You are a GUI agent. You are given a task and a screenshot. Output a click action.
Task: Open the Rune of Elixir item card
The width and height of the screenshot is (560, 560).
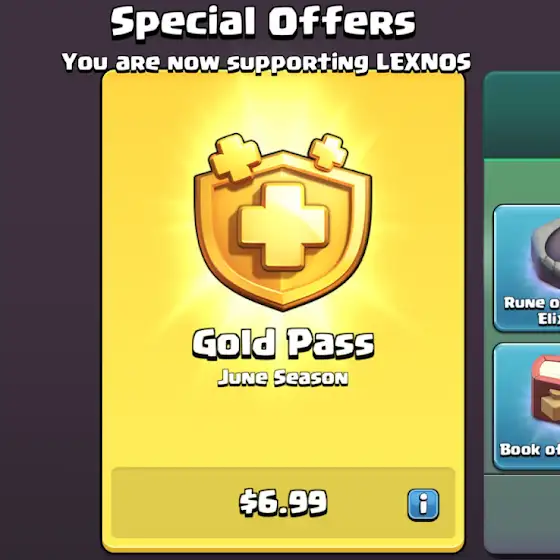point(526,268)
